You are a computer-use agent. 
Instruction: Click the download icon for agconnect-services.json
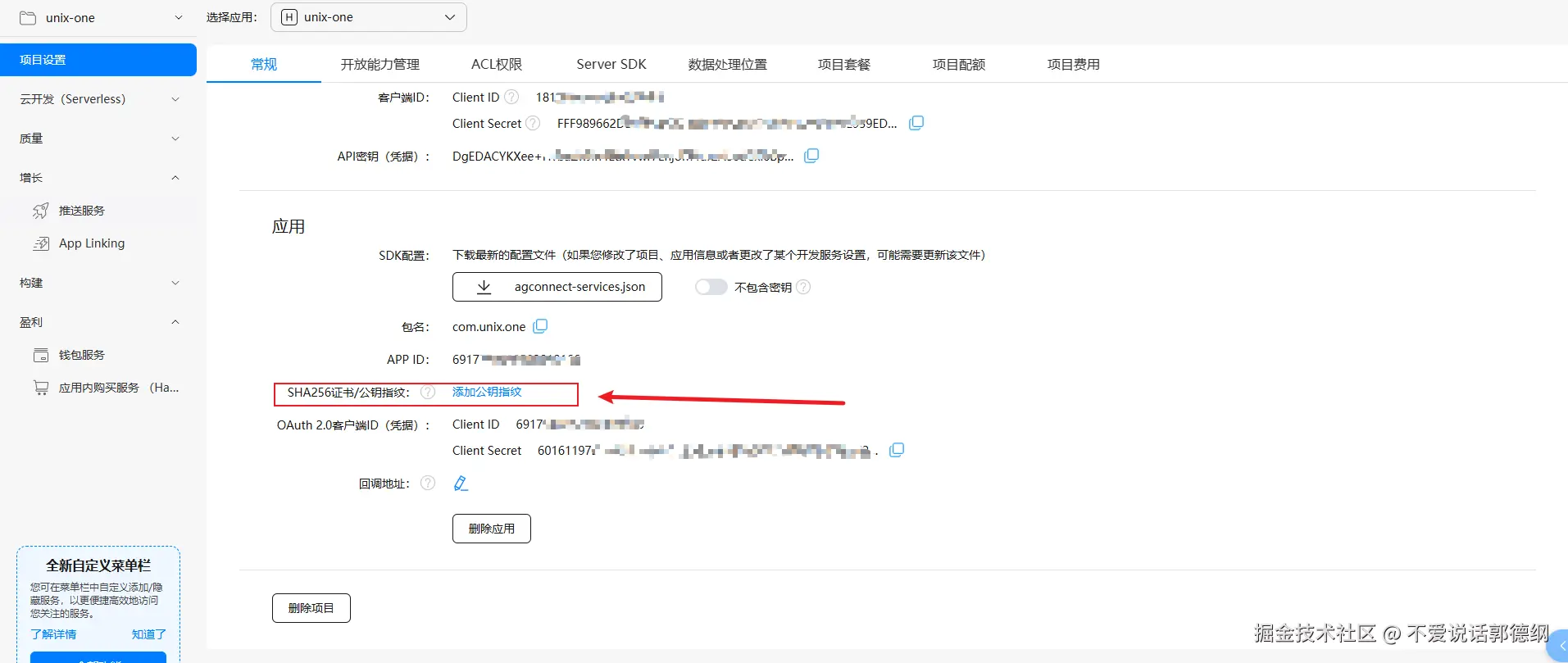pyautogui.click(x=484, y=287)
